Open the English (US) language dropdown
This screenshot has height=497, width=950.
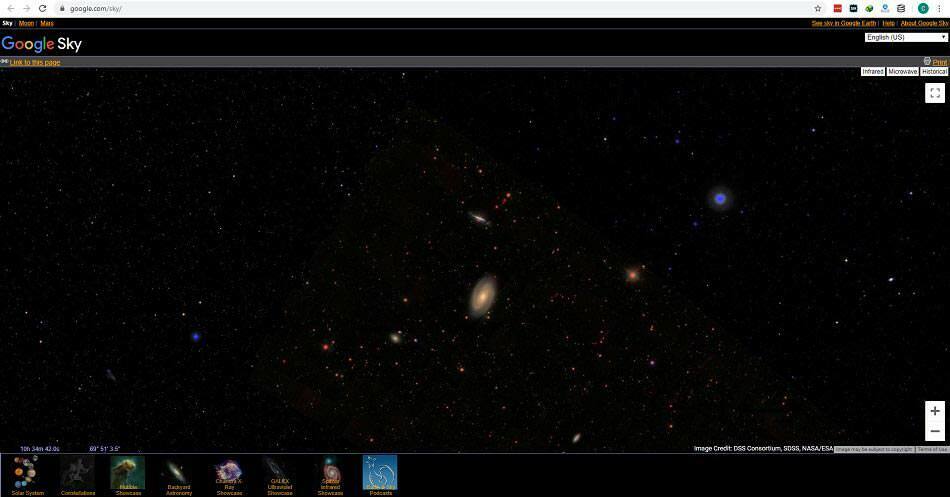click(906, 38)
